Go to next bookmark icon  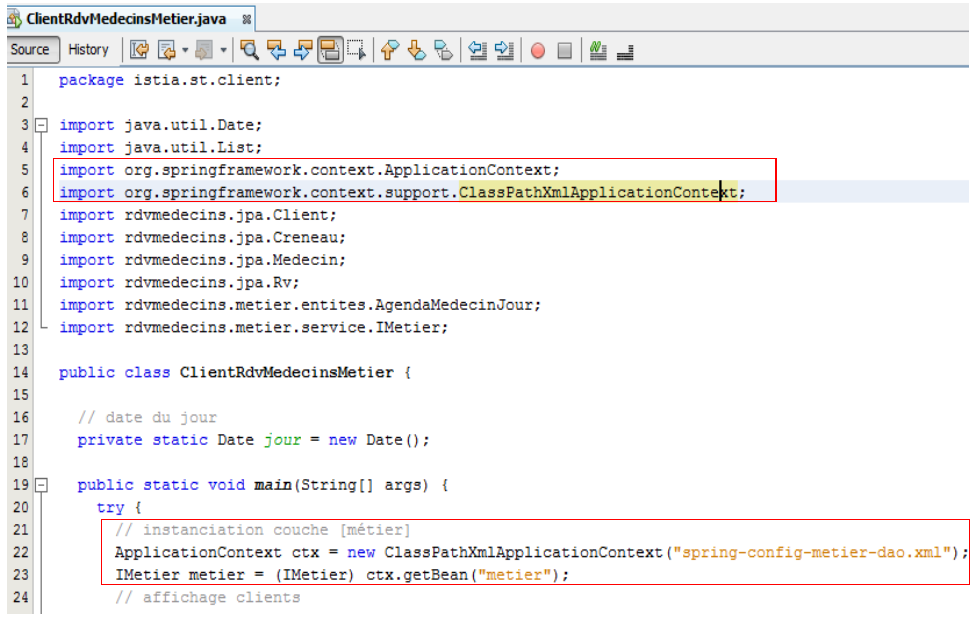click(x=417, y=50)
